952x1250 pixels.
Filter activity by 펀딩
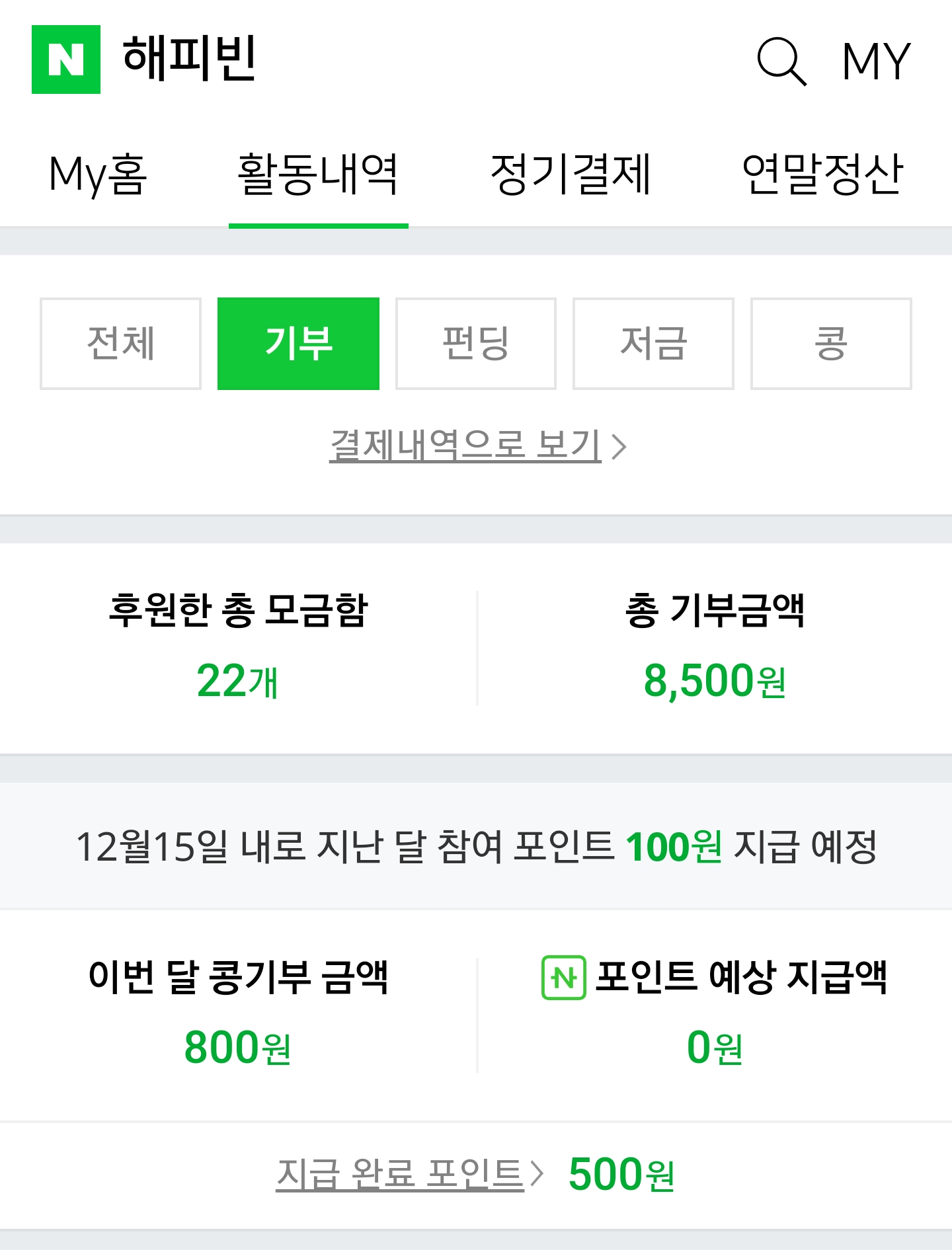(475, 344)
